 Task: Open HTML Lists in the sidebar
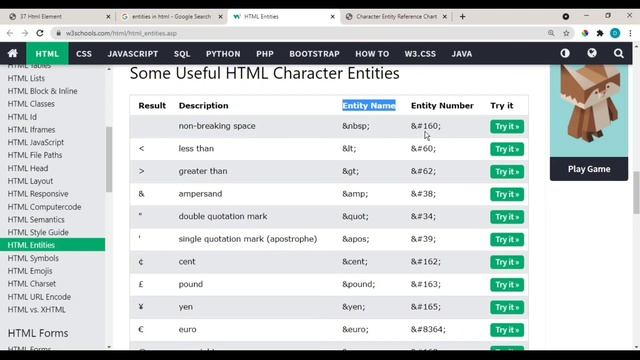click(x=27, y=78)
